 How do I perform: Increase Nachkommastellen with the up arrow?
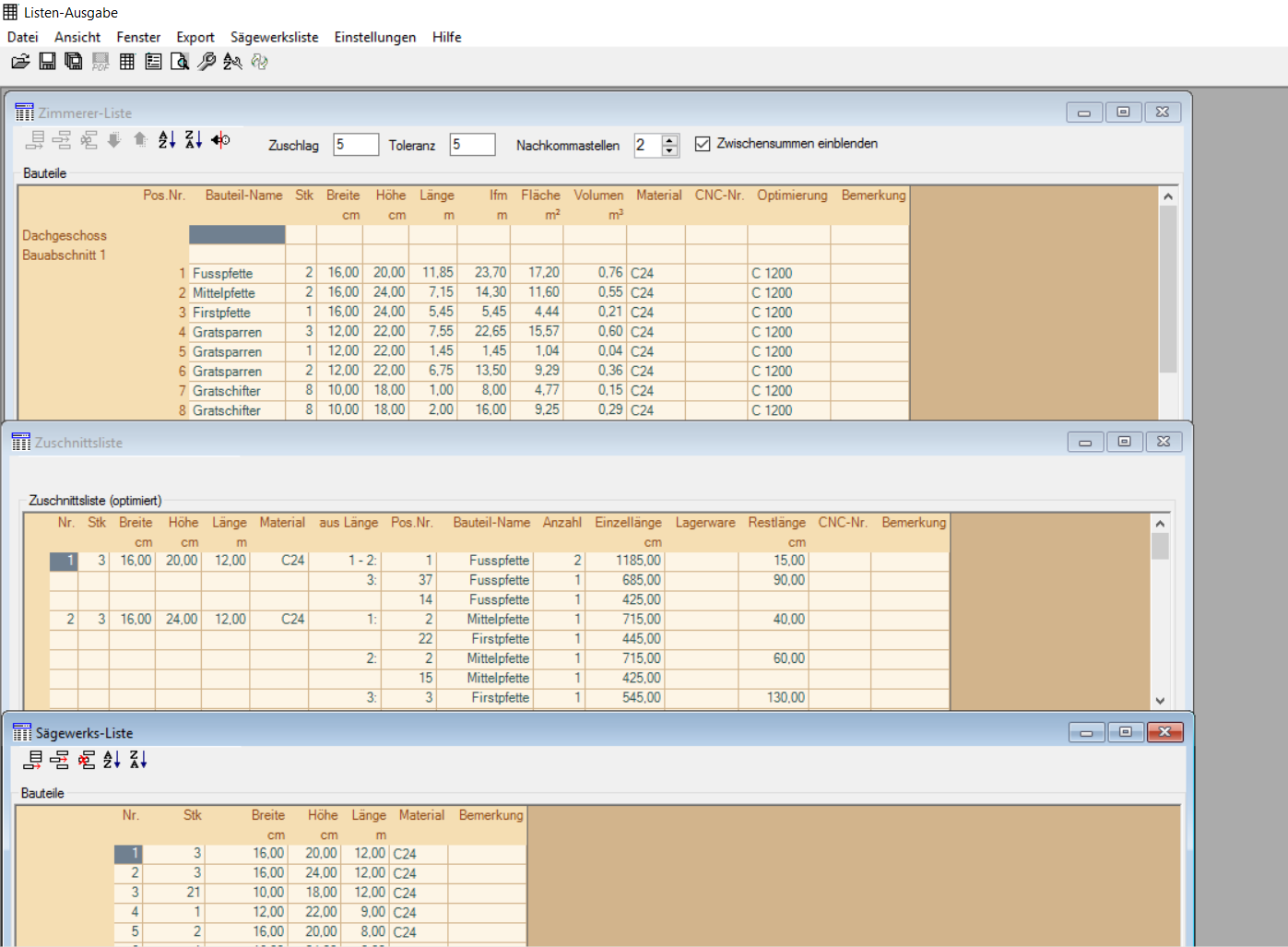[670, 139]
